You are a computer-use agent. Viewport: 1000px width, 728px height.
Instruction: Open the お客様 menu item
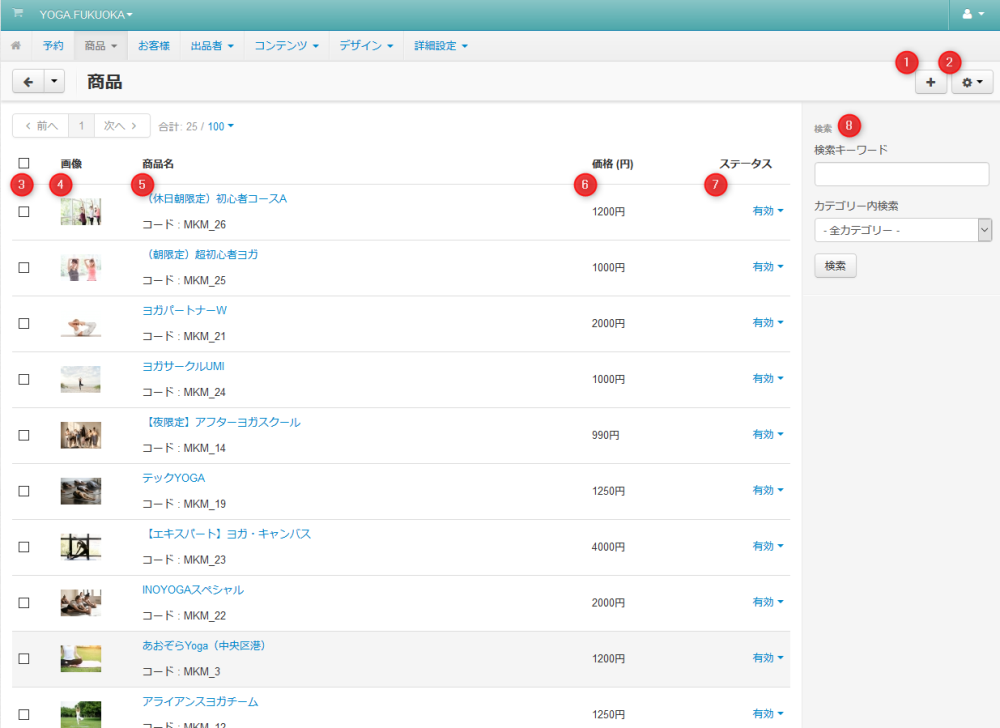pyautogui.click(x=154, y=46)
